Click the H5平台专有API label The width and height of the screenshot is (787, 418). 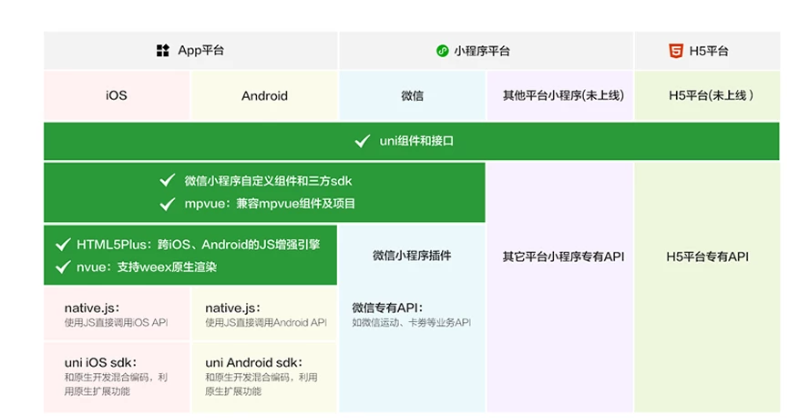tap(708, 257)
